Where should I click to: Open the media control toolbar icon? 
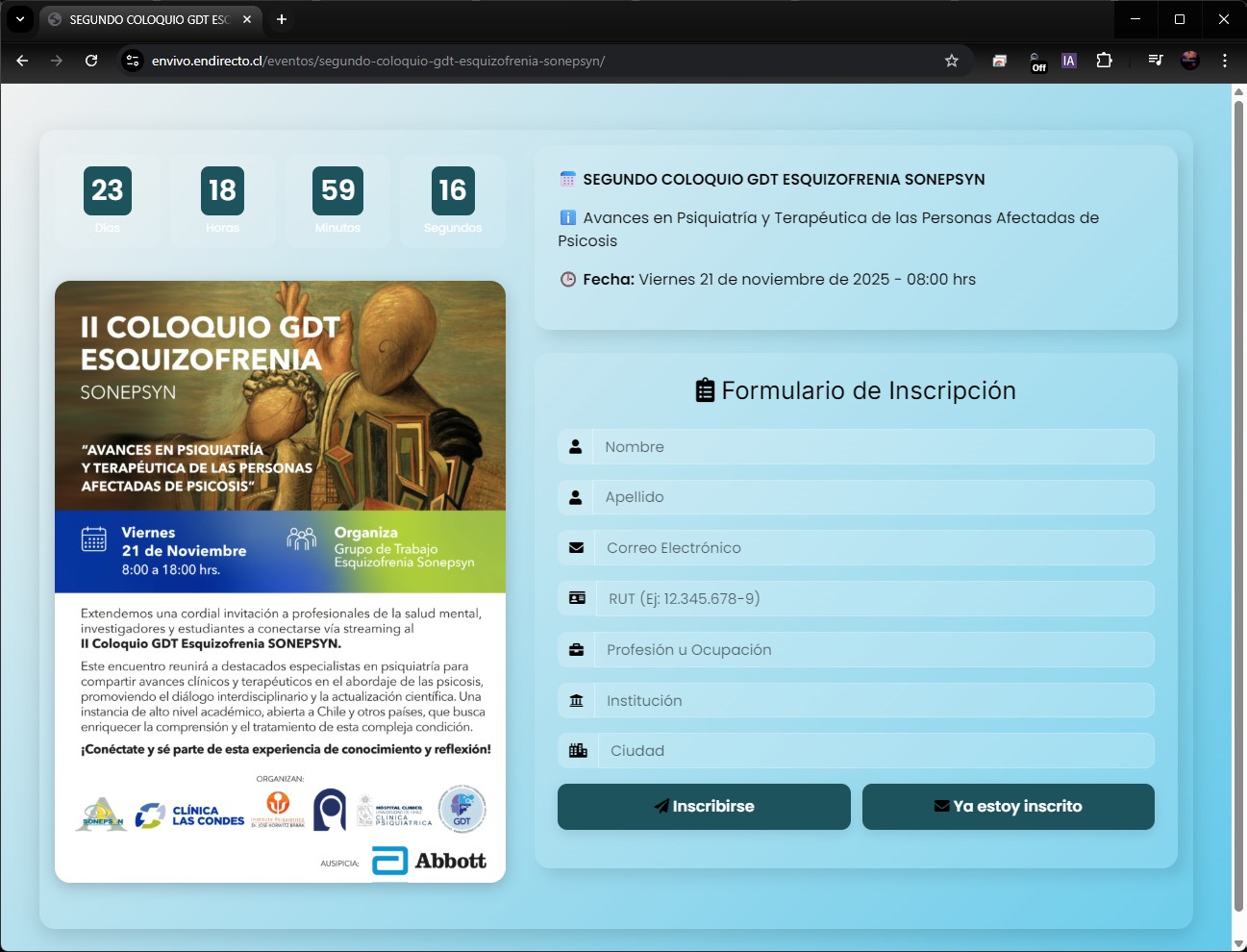coord(1156,61)
